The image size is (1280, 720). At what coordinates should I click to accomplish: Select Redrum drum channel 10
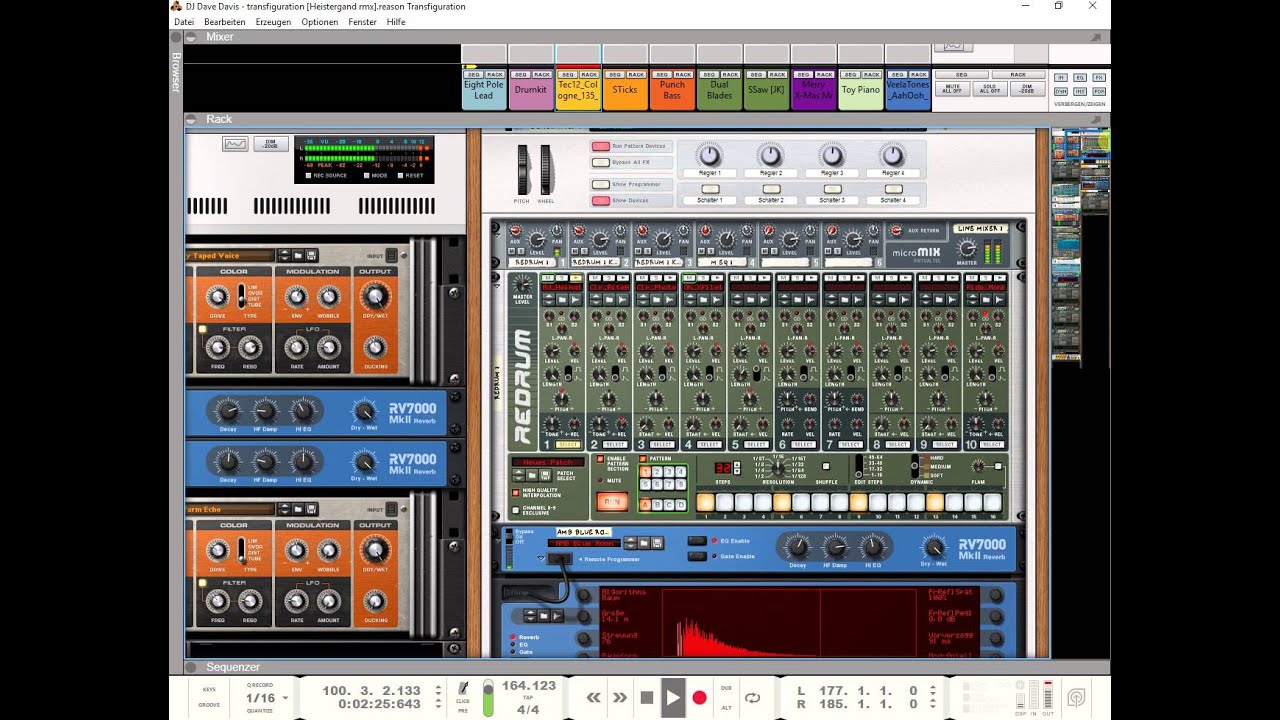(x=992, y=444)
